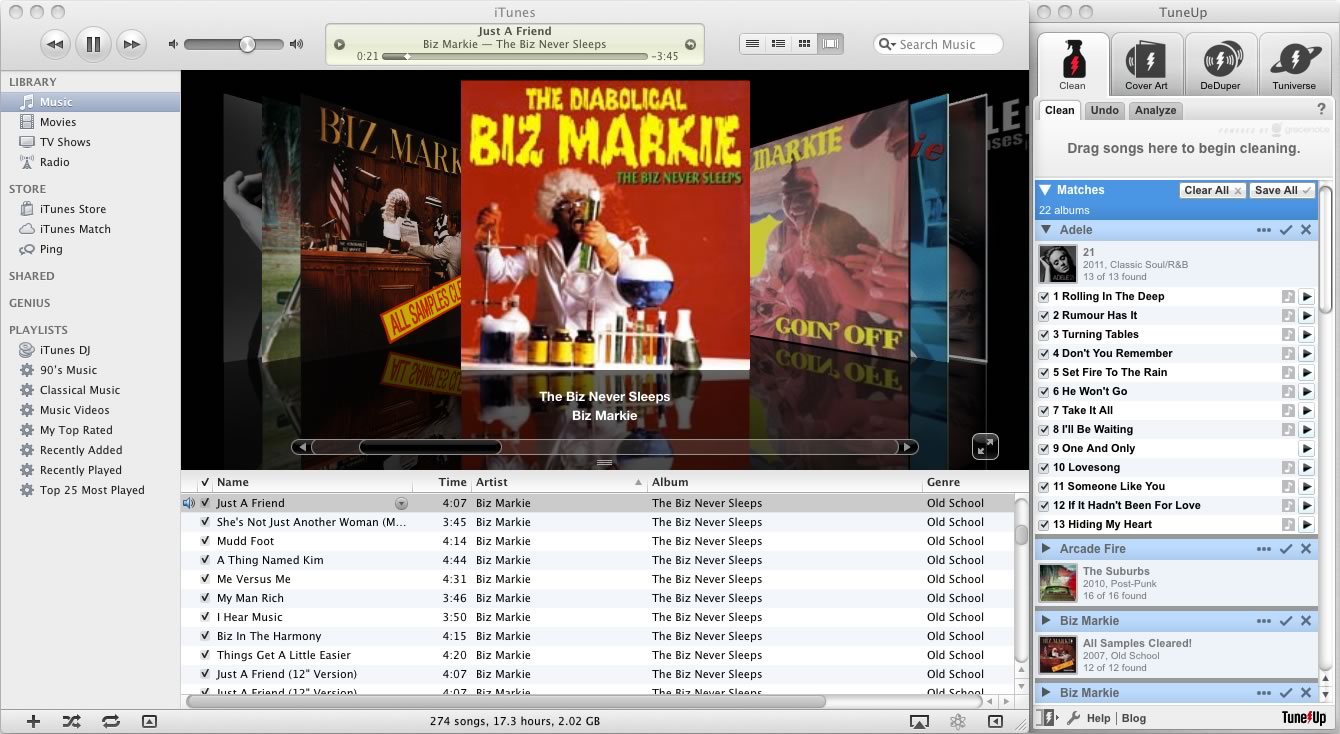Expand Biz Markie All Samples Cleared group
Viewport: 1340px width, 734px height.
click(x=1046, y=621)
